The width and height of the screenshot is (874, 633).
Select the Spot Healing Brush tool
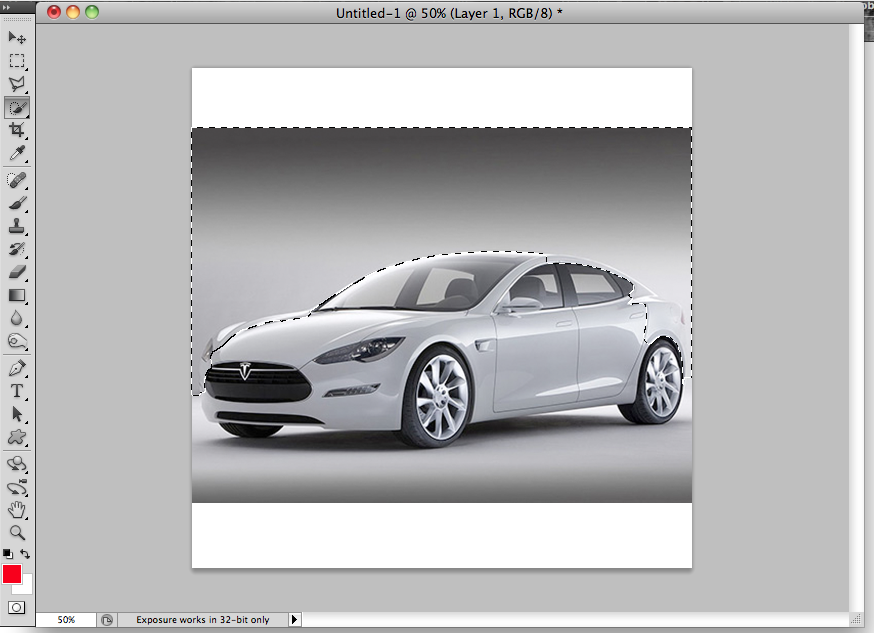[17, 180]
